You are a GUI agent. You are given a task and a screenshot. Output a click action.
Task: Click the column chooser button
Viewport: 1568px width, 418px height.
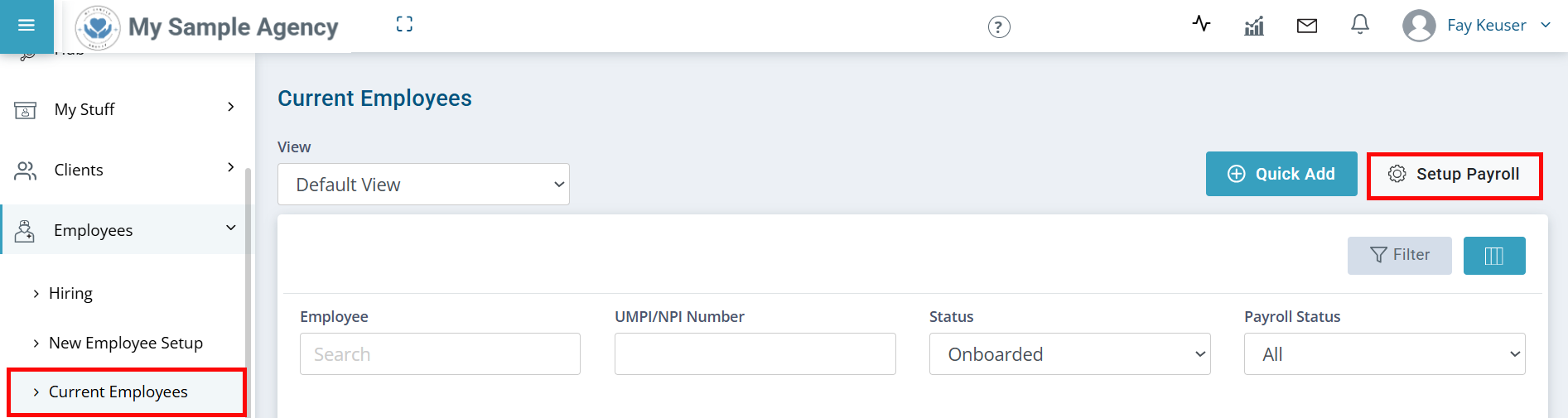tap(1493, 256)
